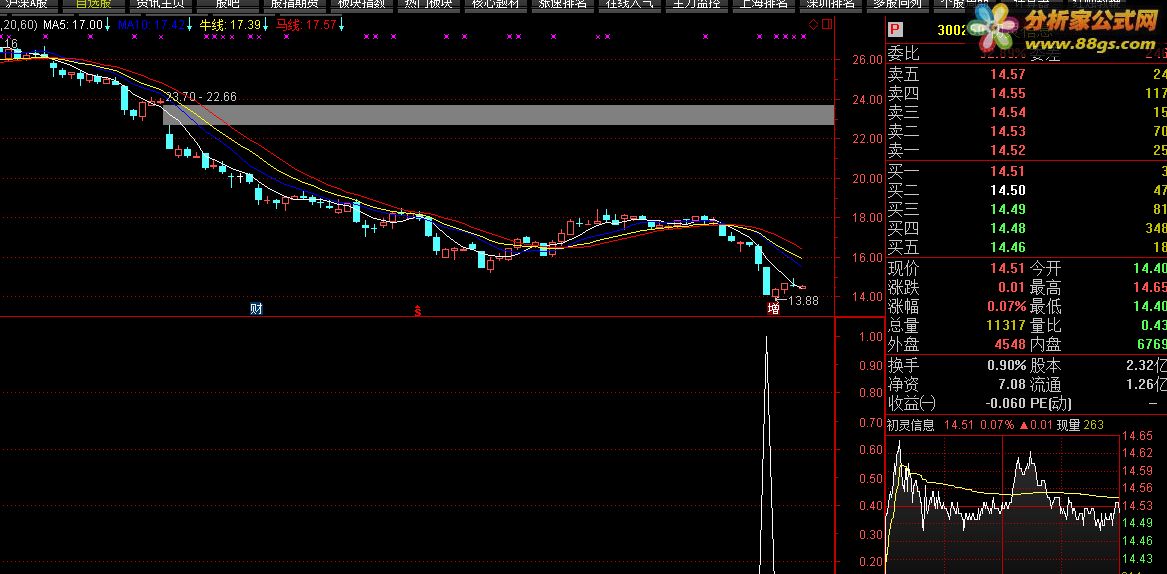Select the 买四 row at 14.48
This screenshot has width=1167, height=574.
click(x=1026, y=228)
